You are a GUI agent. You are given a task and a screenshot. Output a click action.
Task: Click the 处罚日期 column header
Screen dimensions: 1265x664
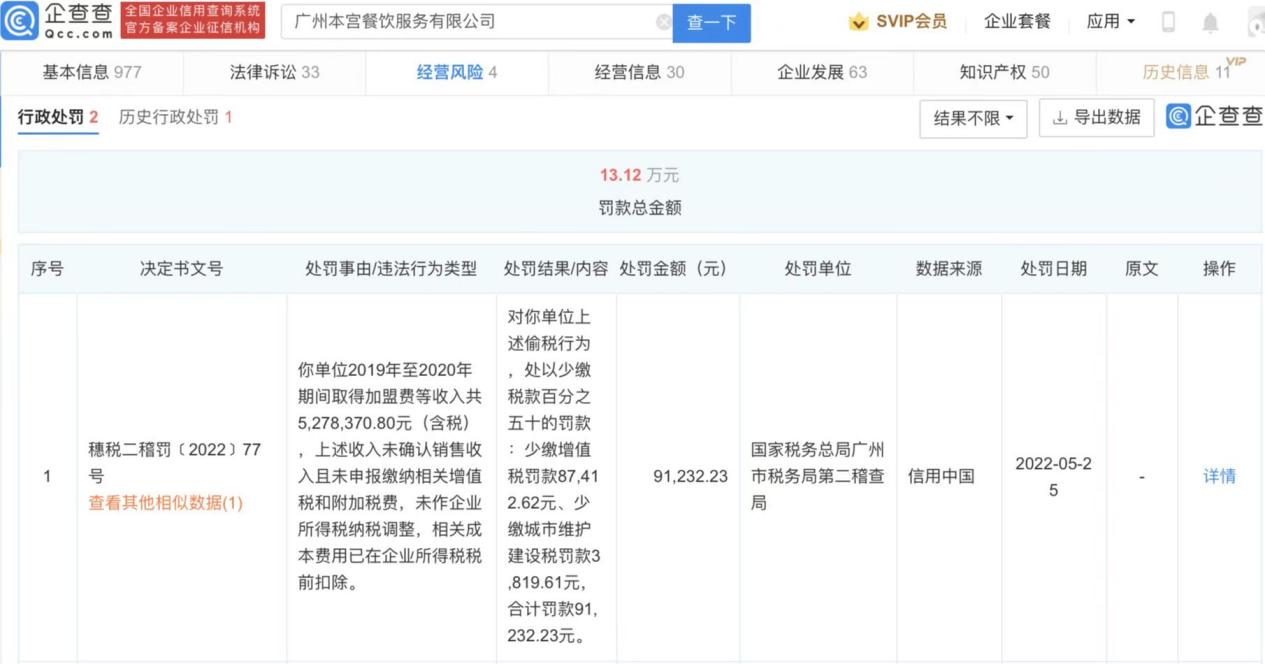[x=1053, y=268]
